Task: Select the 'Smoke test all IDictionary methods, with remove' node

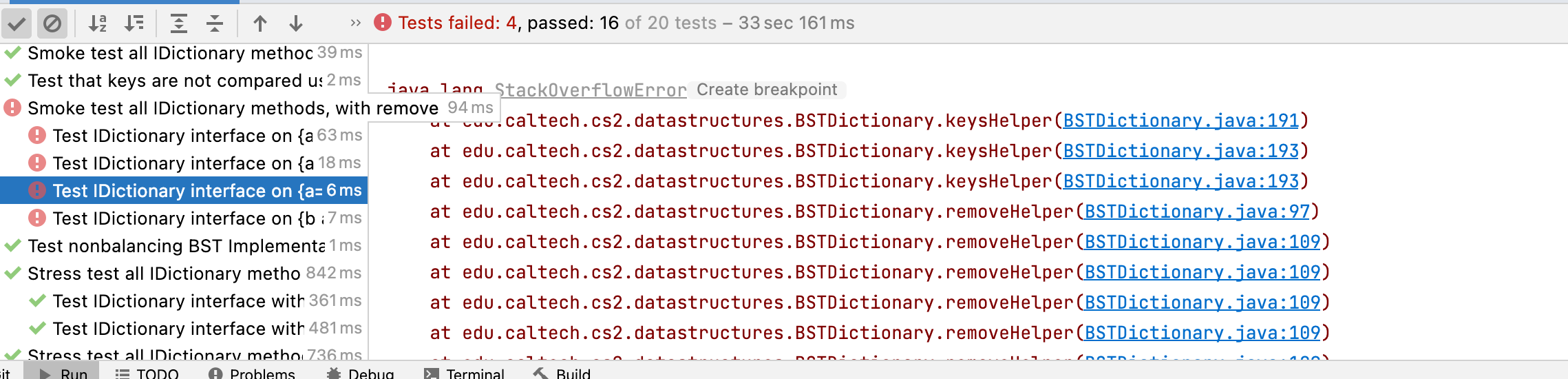Action: (233, 108)
